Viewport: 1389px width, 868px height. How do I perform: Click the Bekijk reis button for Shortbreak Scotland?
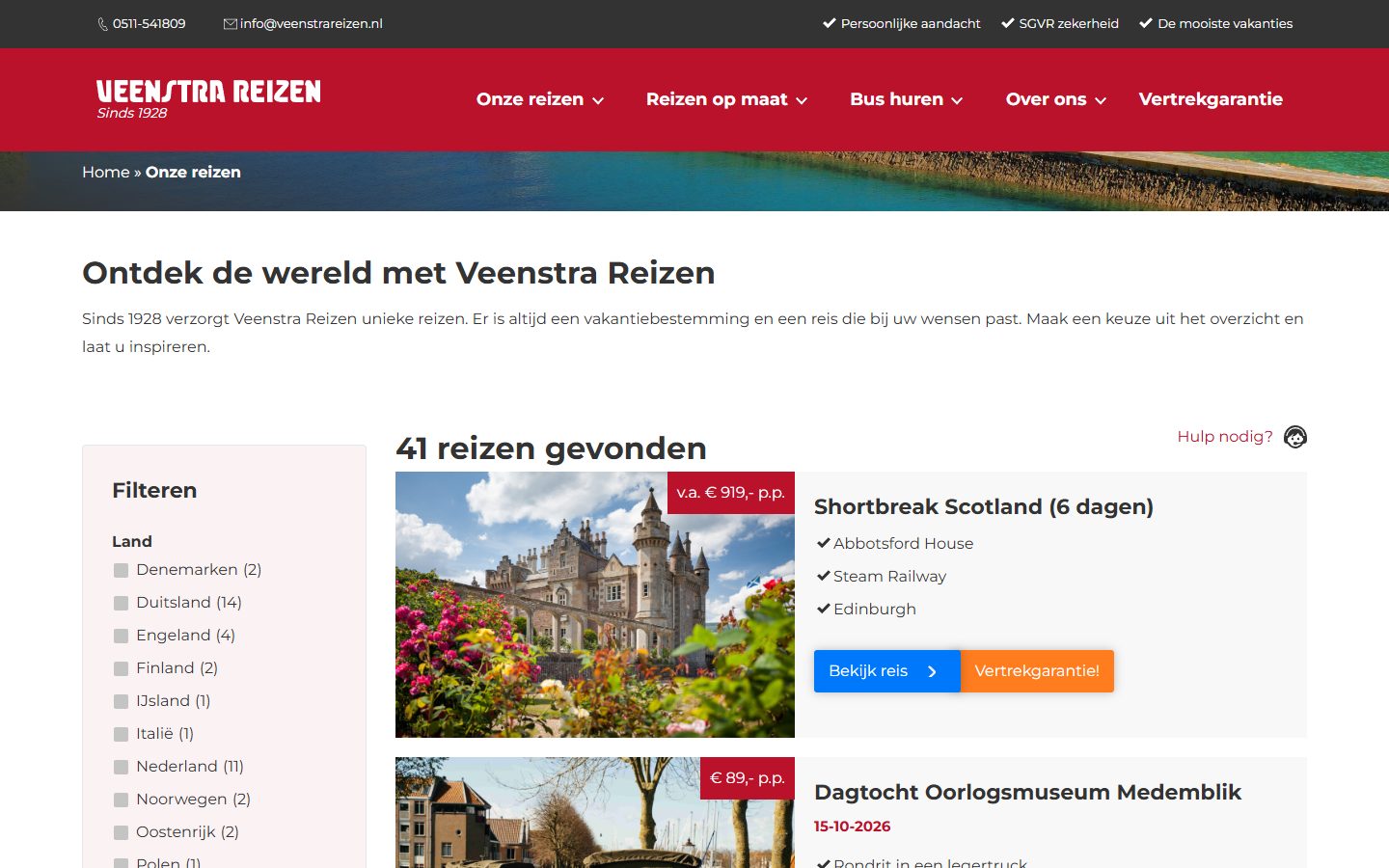[886, 671]
